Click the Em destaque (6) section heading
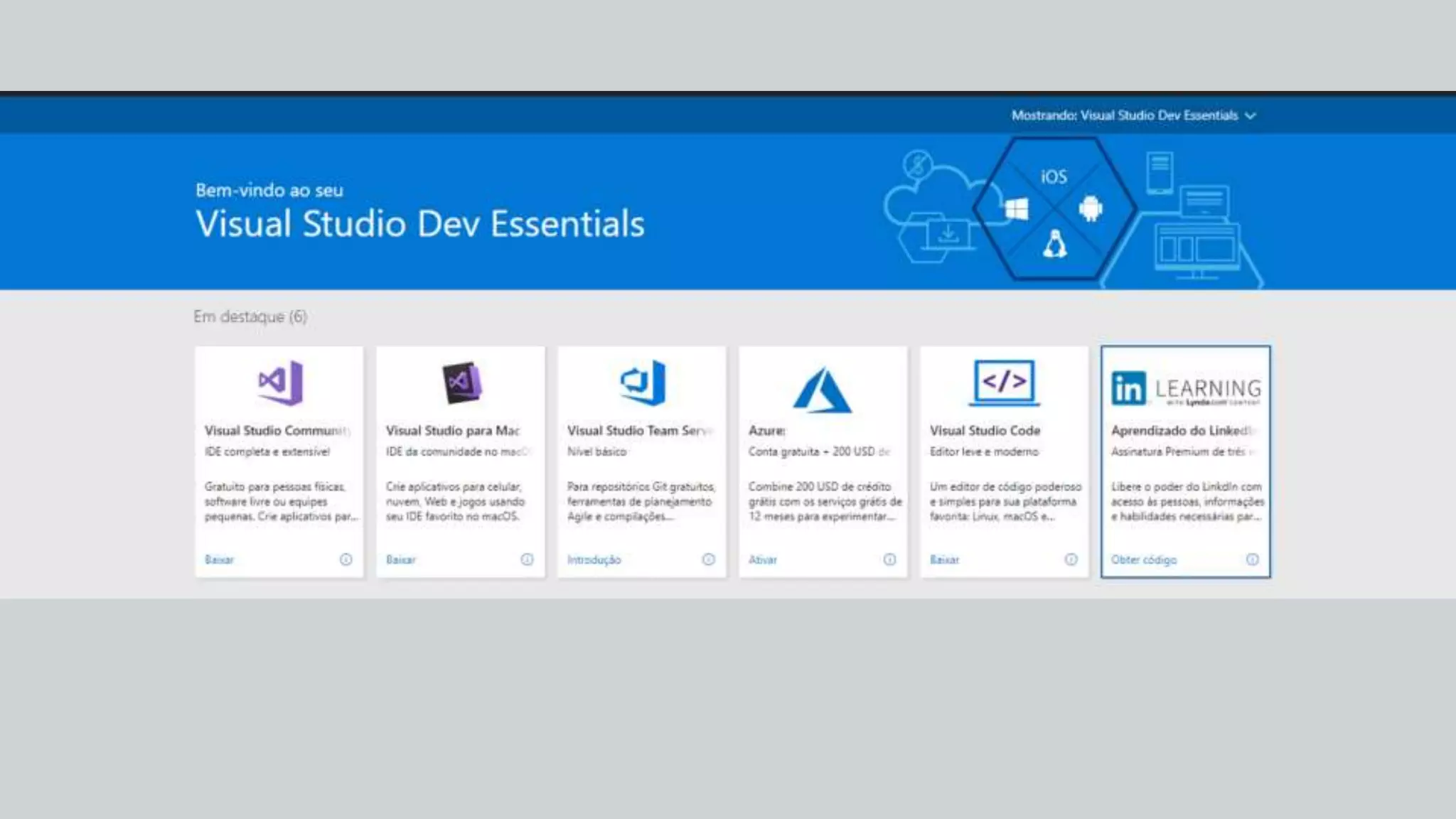Screen dimensions: 1456x819 coord(250,316)
